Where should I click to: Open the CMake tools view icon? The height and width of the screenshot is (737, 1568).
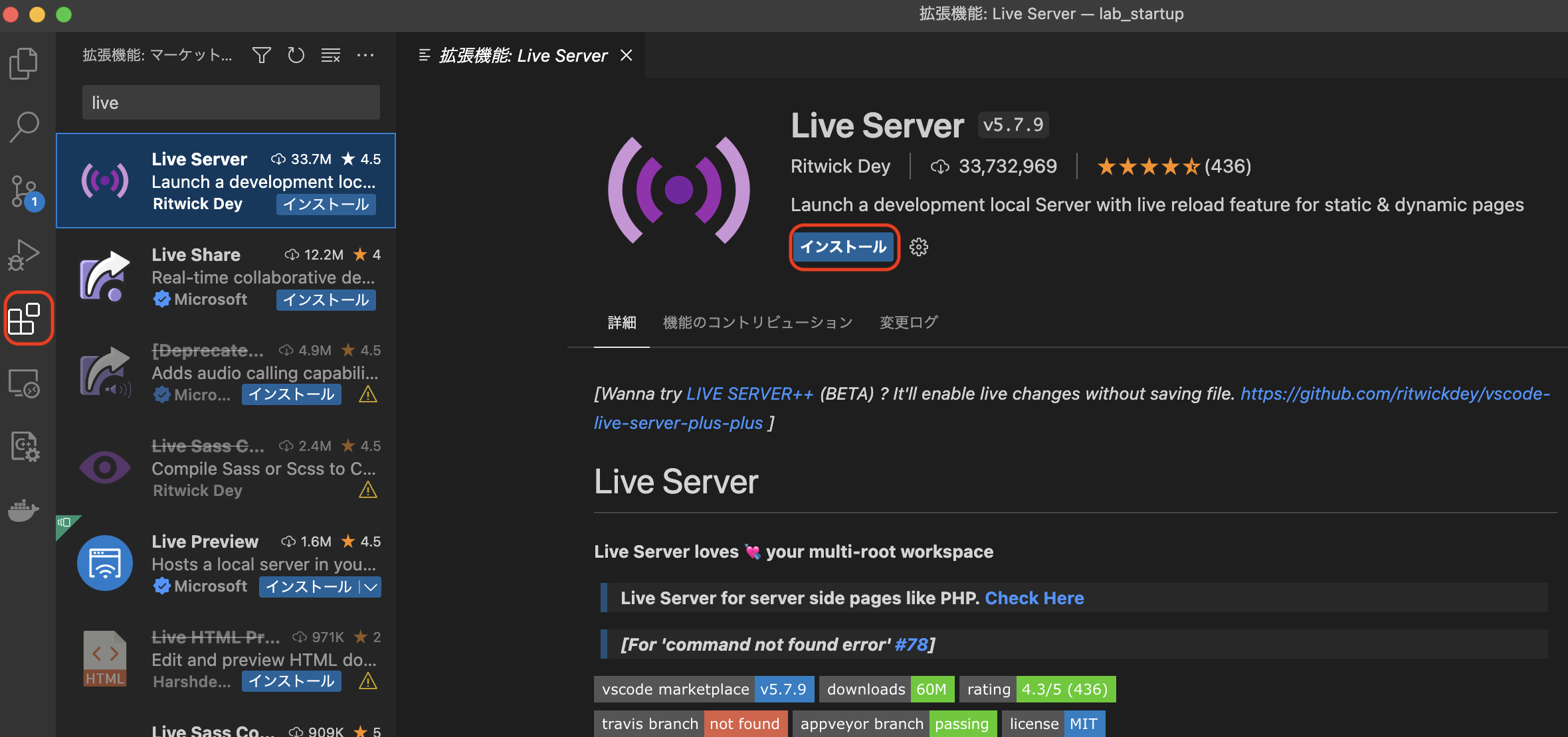point(25,446)
